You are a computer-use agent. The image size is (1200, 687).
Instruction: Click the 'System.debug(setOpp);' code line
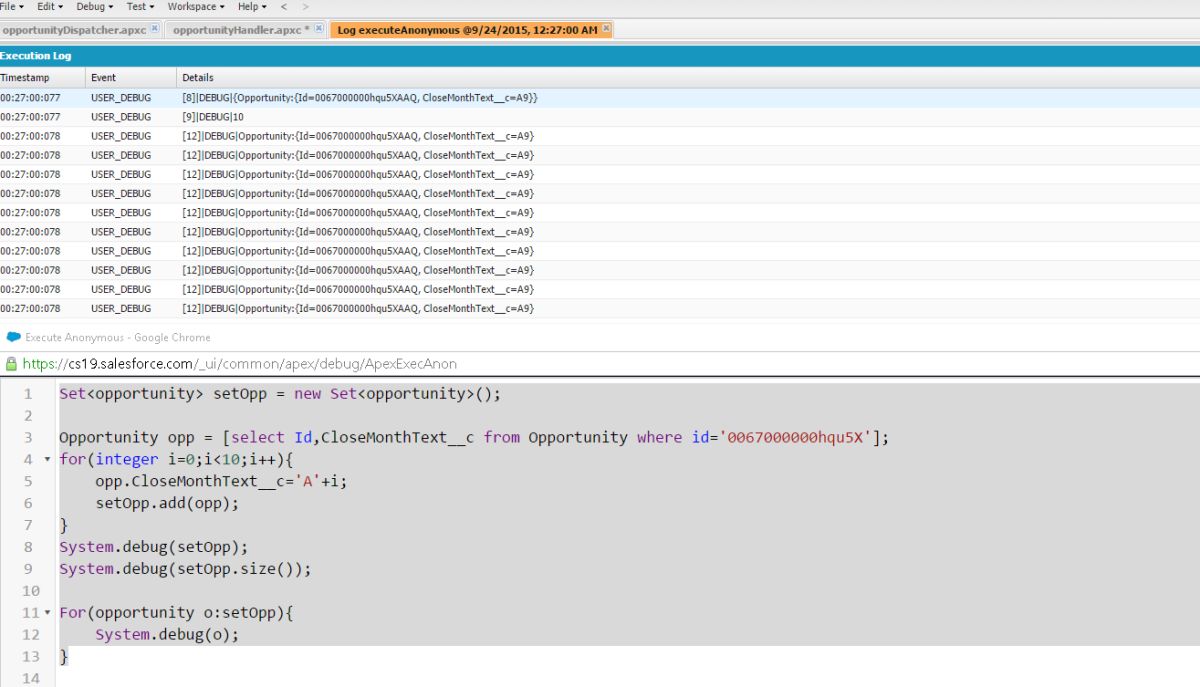pyautogui.click(x=153, y=547)
